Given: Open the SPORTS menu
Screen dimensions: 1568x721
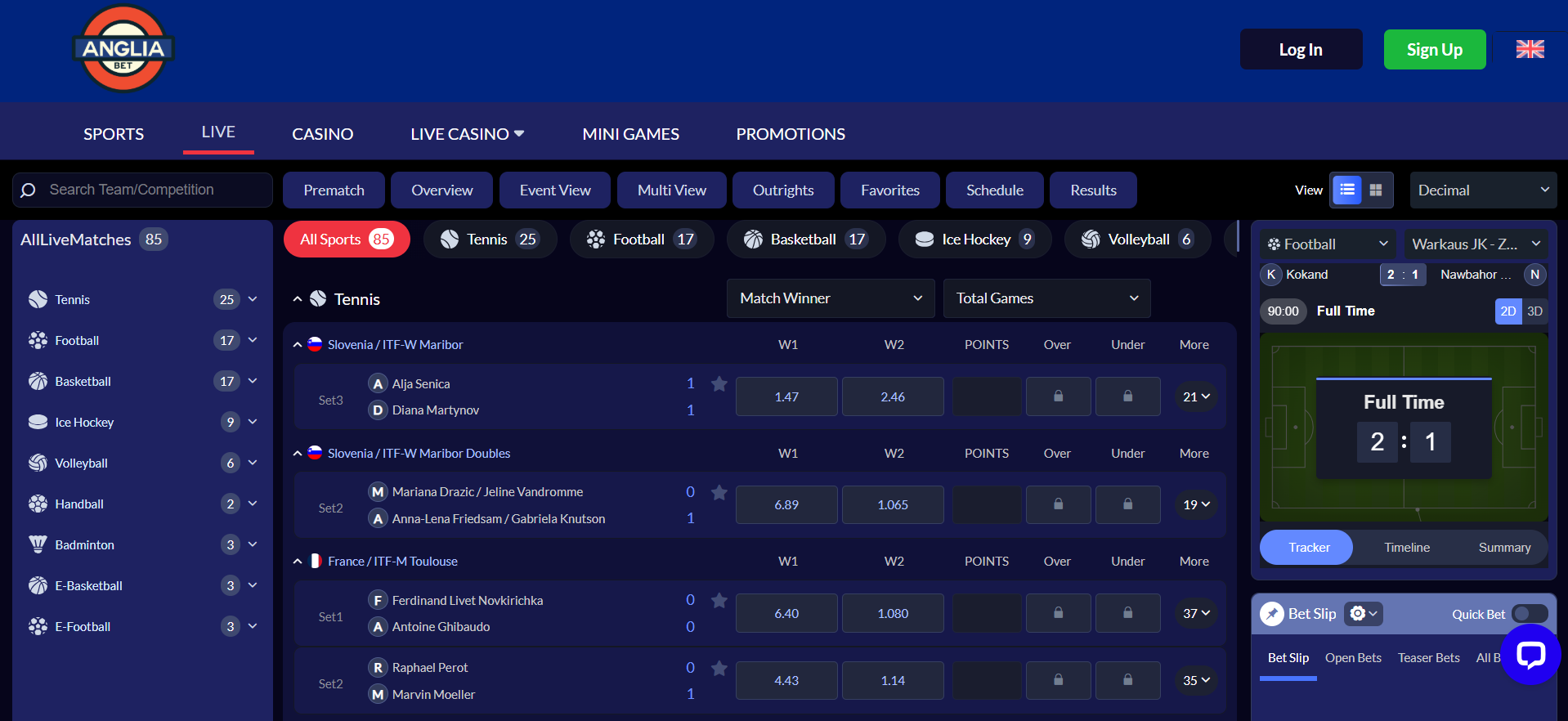Looking at the screenshot, I should click(x=114, y=134).
